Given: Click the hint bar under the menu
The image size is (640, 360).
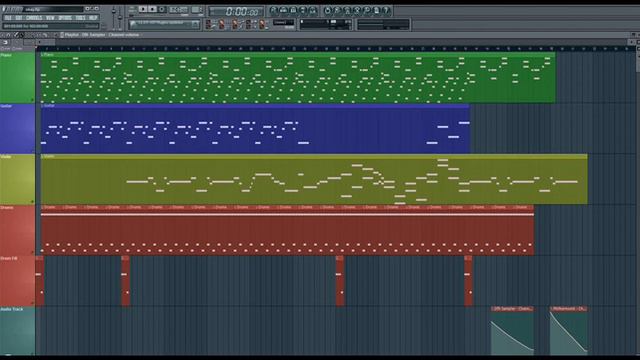Looking at the screenshot, I should click(x=51, y=26).
